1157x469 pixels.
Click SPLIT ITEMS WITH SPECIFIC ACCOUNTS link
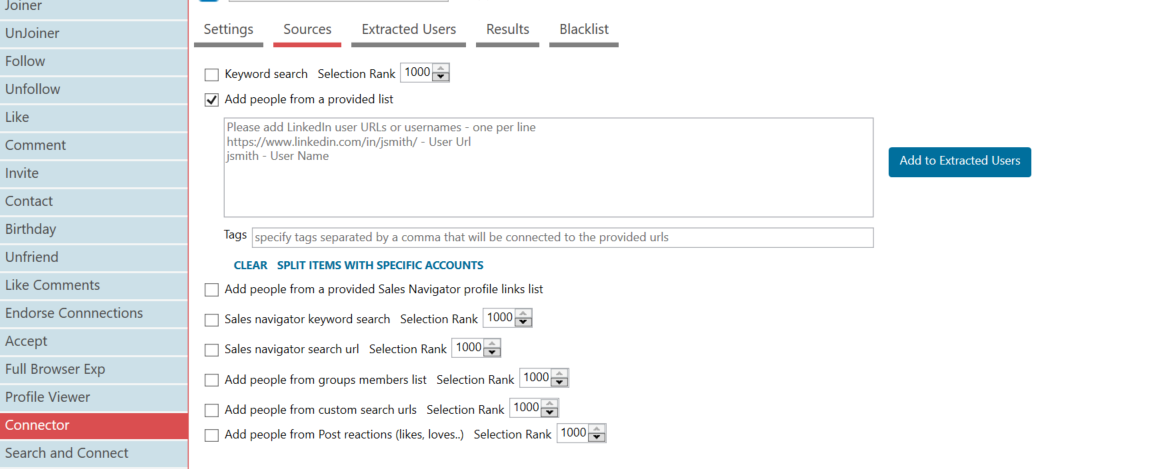click(380, 265)
